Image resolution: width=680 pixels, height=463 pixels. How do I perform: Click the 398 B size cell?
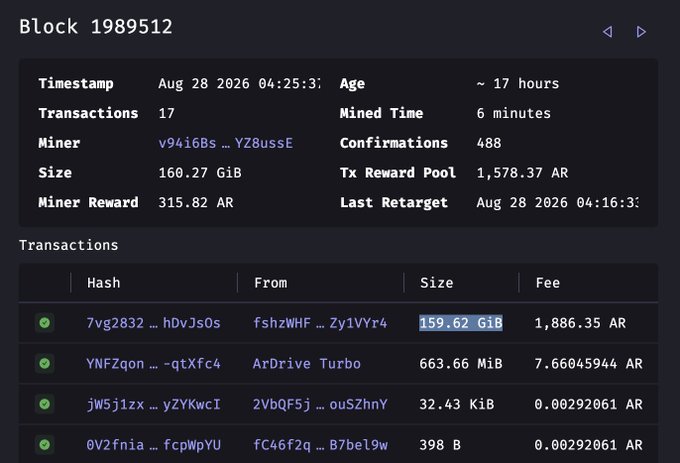coord(440,445)
